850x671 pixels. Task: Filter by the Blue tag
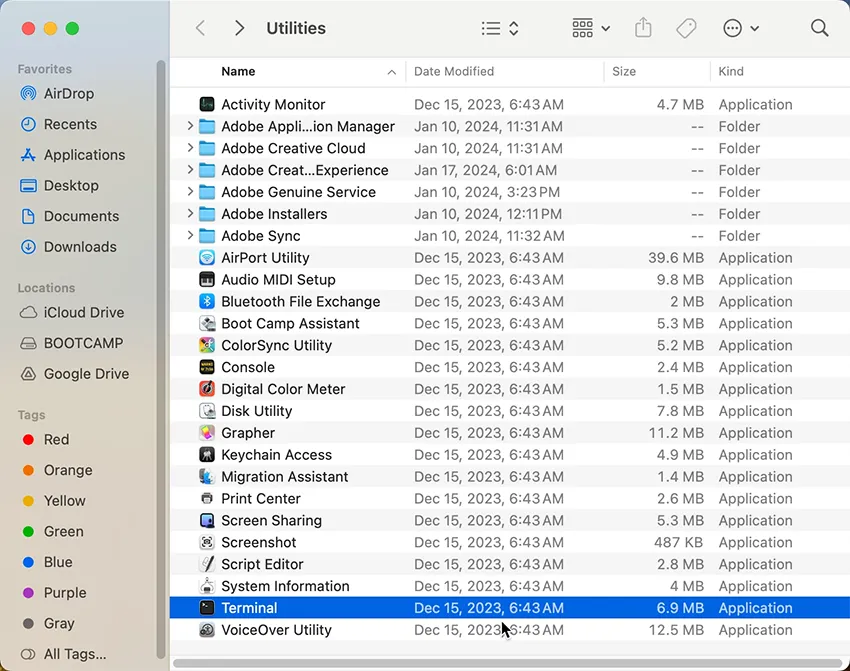coord(47,562)
